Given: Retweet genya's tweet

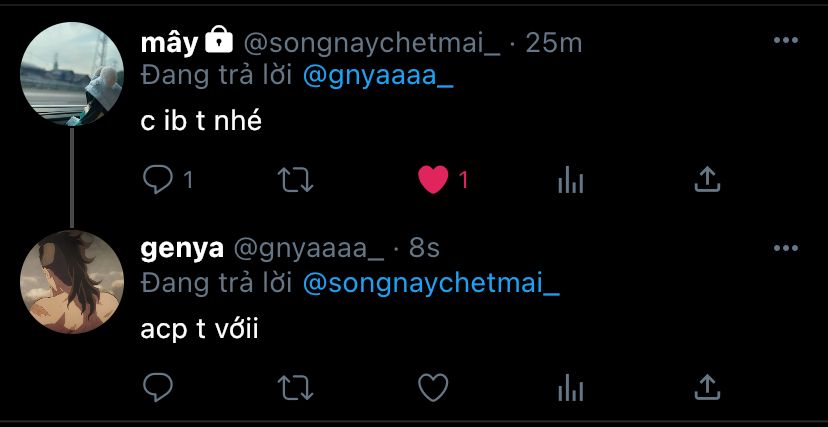Looking at the screenshot, I should pyautogui.click(x=296, y=387).
